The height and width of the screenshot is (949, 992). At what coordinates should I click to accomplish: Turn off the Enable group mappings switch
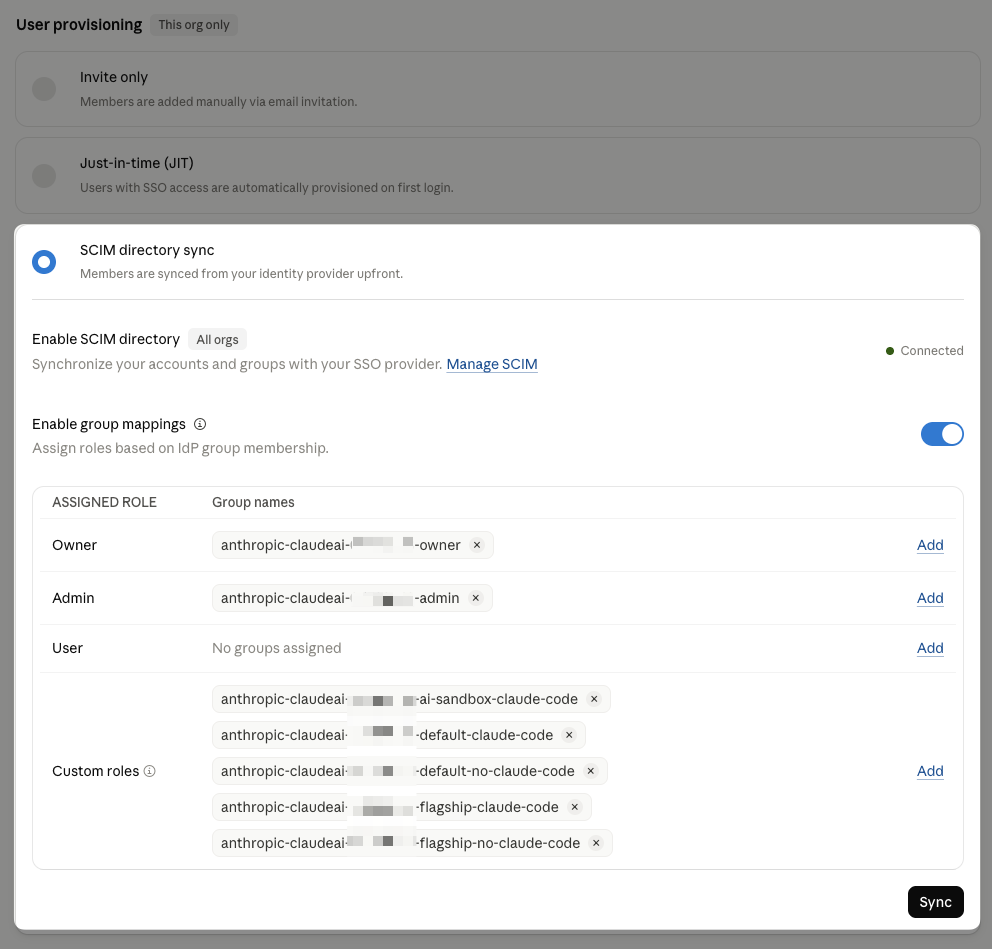(x=942, y=434)
